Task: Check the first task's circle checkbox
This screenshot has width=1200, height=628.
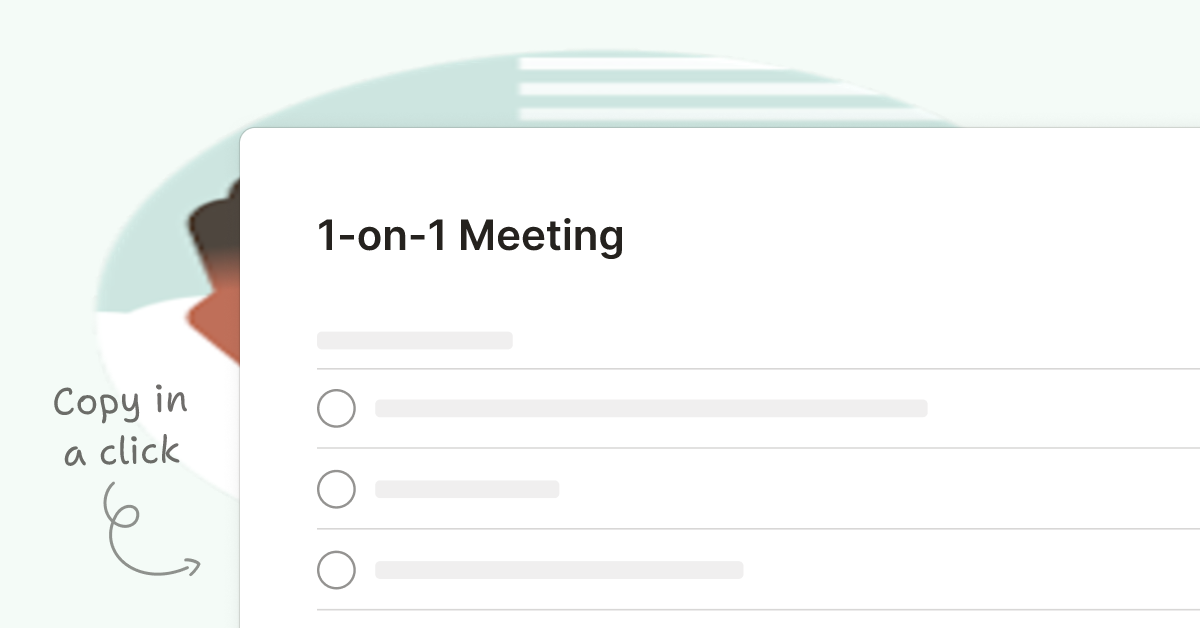Action: (336, 408)
